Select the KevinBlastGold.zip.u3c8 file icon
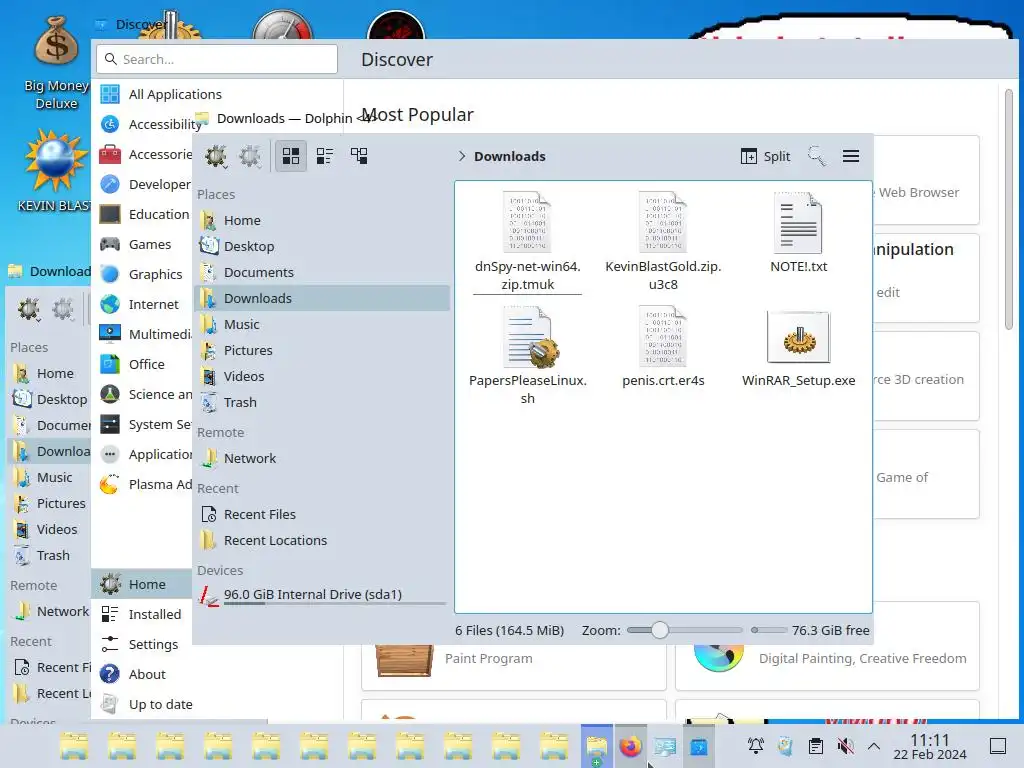Viewport: 1024px width, 768px height. [663, 222]
